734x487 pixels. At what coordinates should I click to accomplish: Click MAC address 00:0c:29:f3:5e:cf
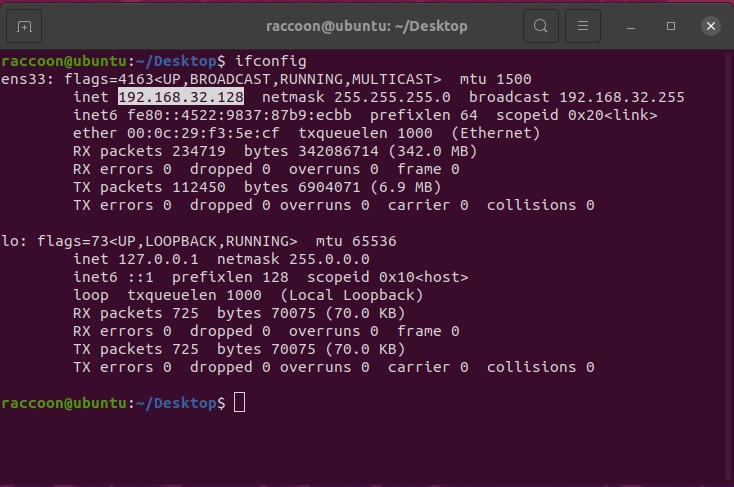pyautogui.click(x=203, y=133)
